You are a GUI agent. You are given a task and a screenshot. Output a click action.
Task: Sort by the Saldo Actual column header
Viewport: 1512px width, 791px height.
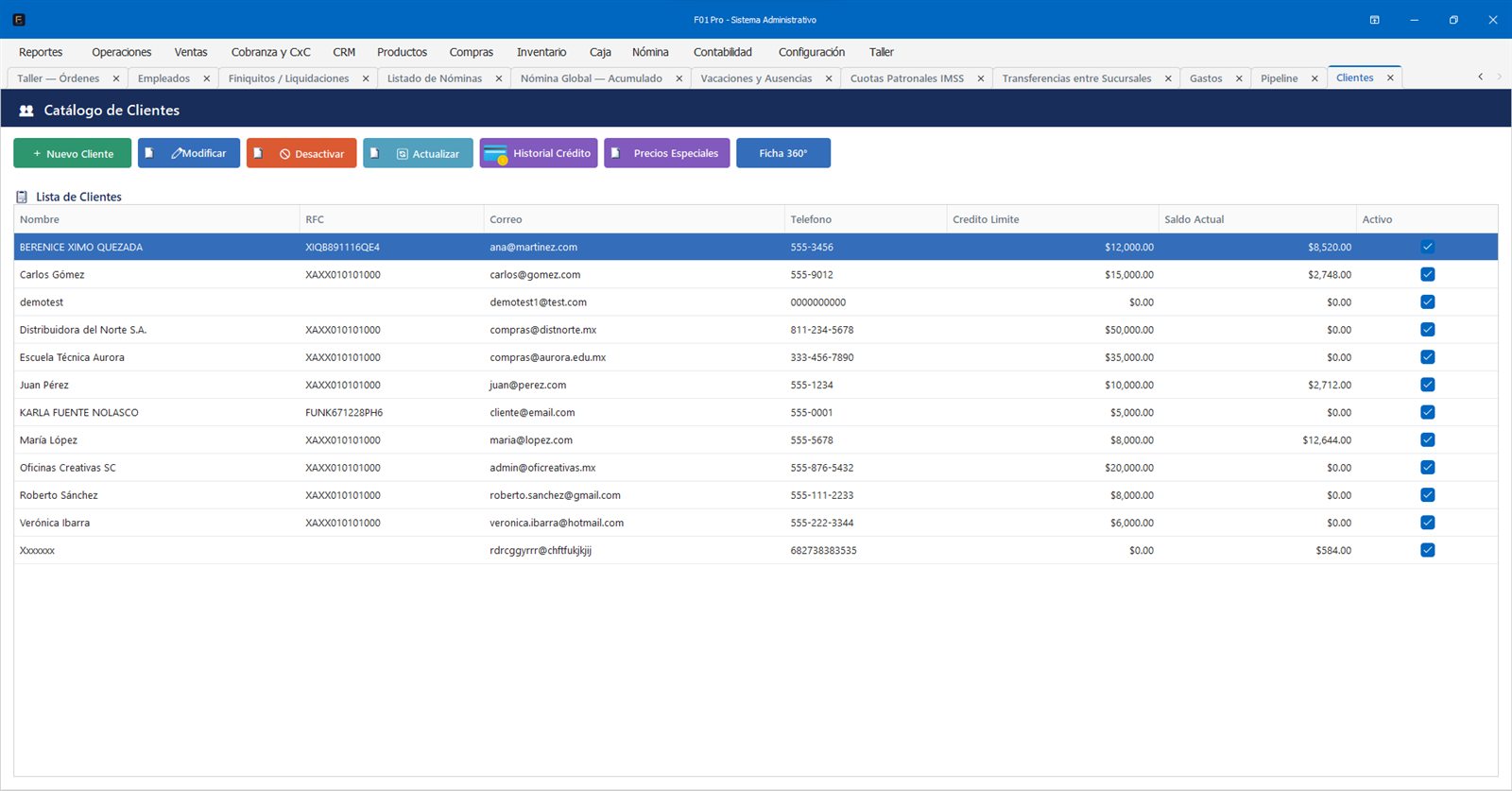1257,219
